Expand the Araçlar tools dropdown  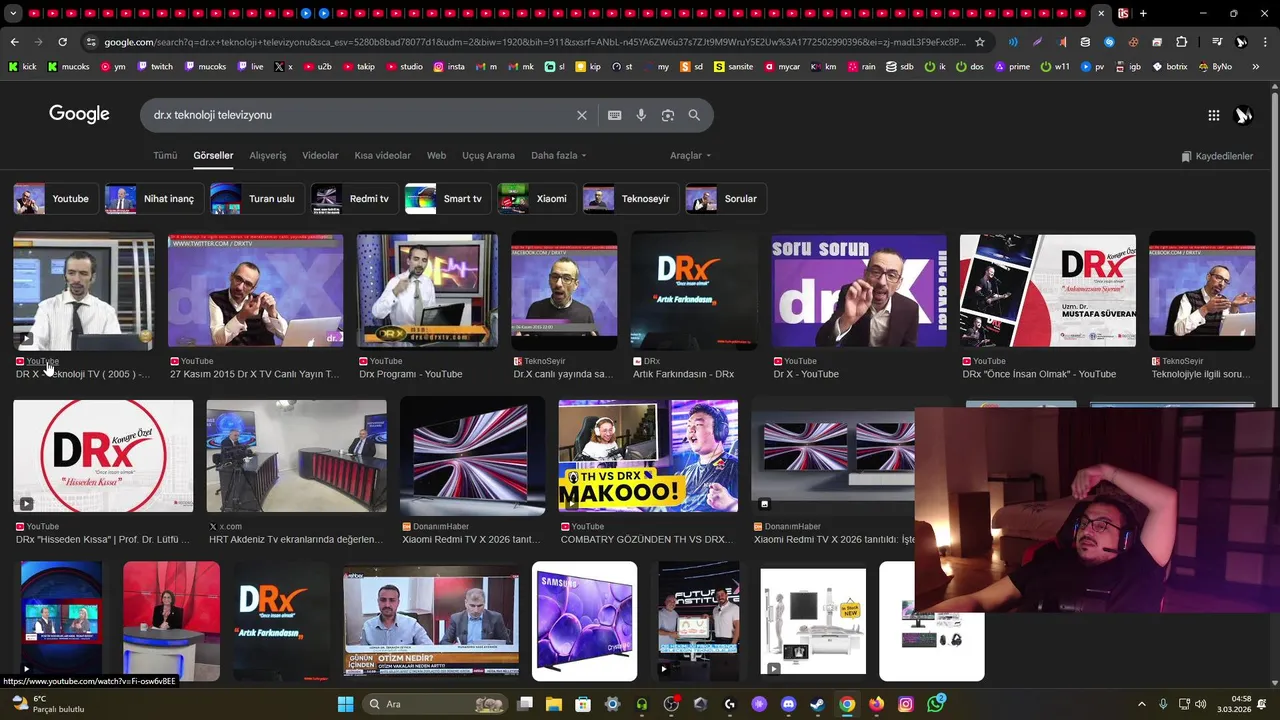click(x=690, y=156)
